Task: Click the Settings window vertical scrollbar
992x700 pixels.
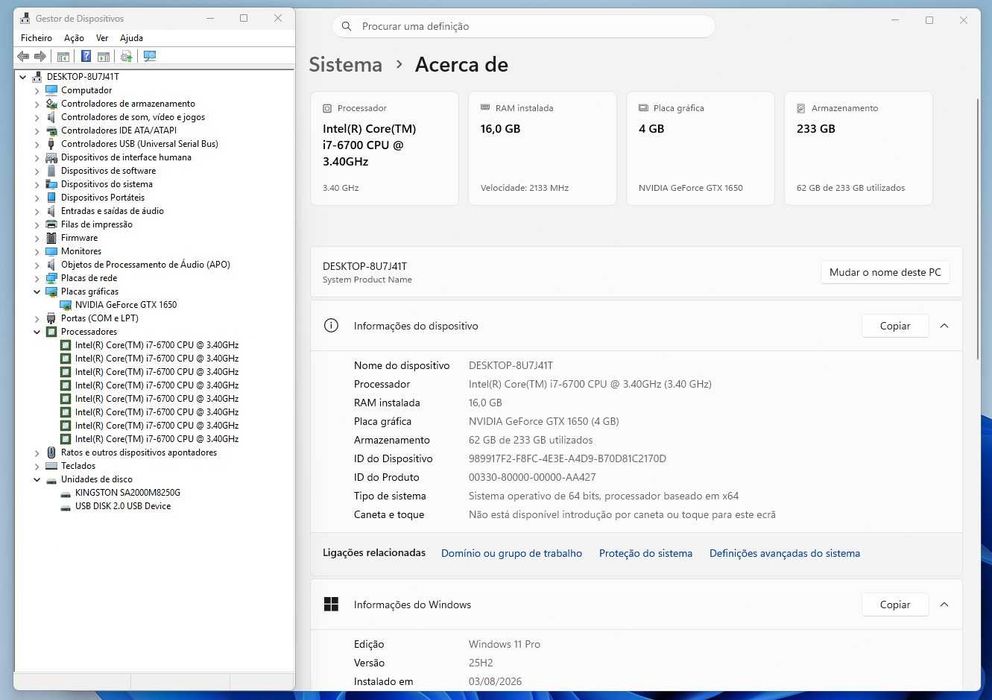Action: point(977,228)
